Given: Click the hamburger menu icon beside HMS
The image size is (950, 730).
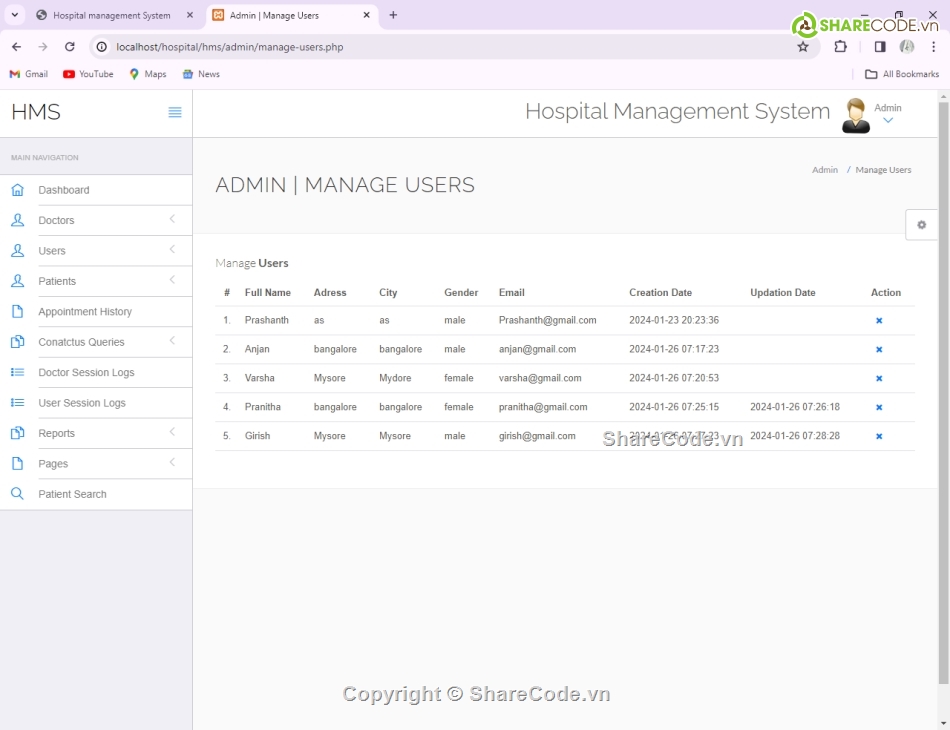Looking at the screenshot, I should (175, 112).
